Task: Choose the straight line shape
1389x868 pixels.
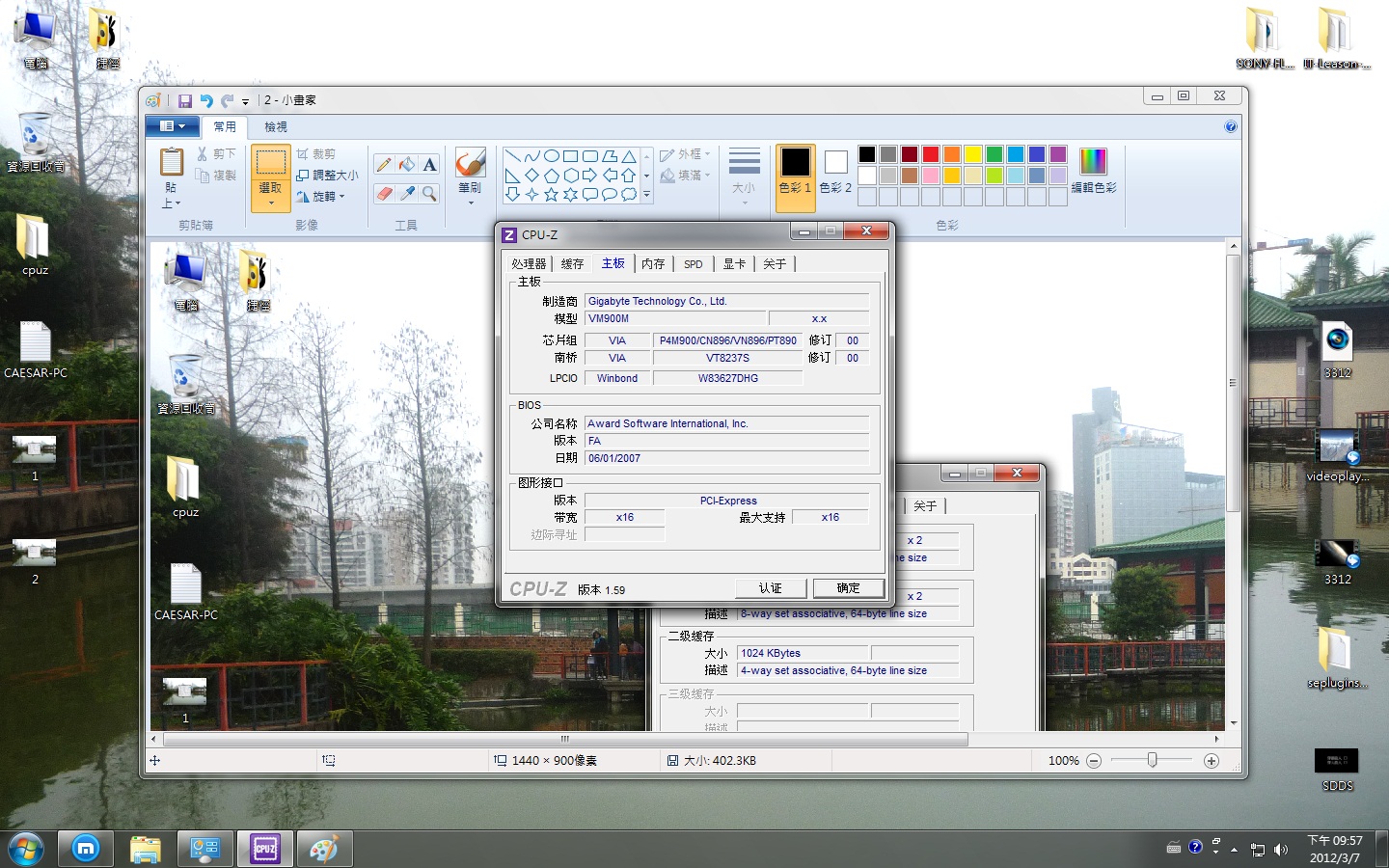Action: 512,156
